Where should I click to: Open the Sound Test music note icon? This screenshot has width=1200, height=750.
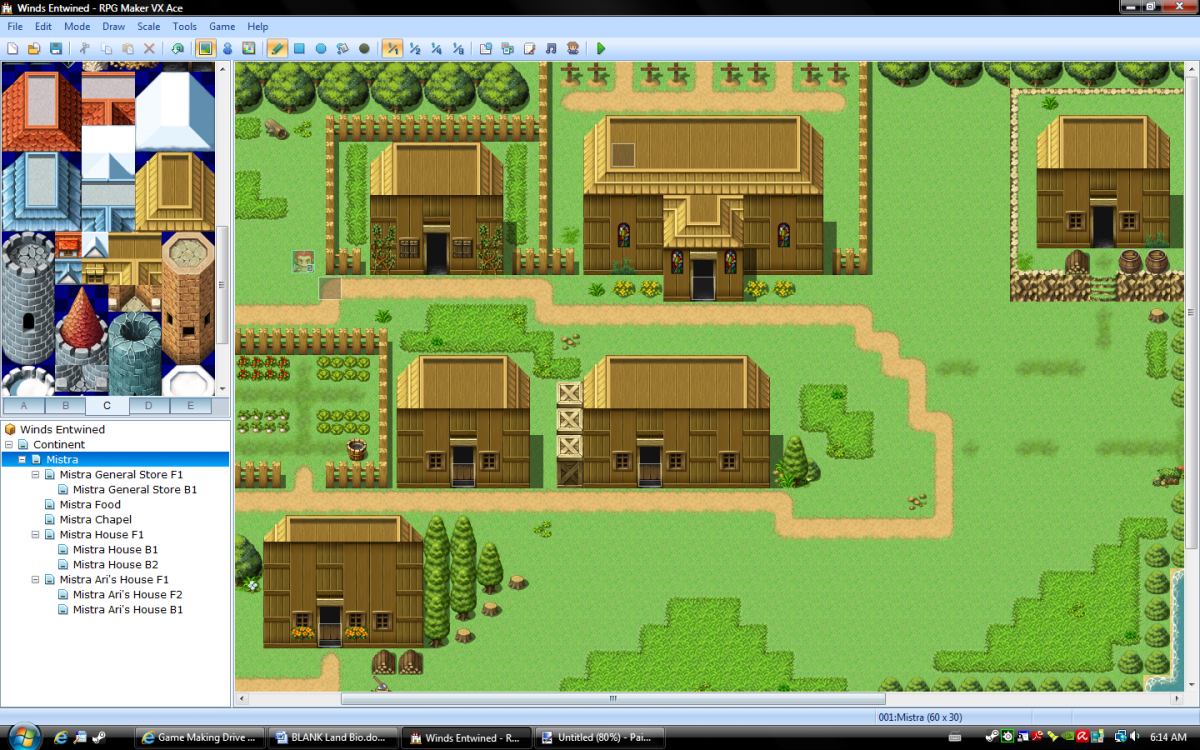pyautogui.click(x=551, y=48)
